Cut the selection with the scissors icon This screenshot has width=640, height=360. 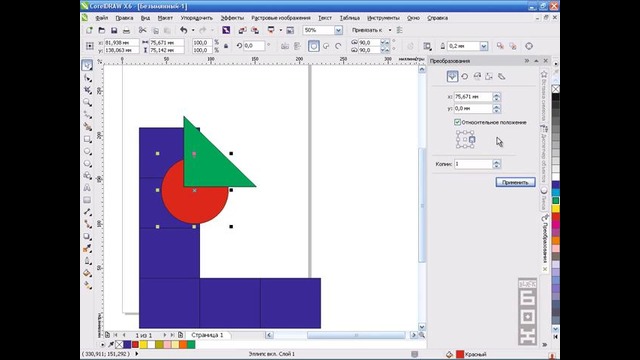pos(142,30)
